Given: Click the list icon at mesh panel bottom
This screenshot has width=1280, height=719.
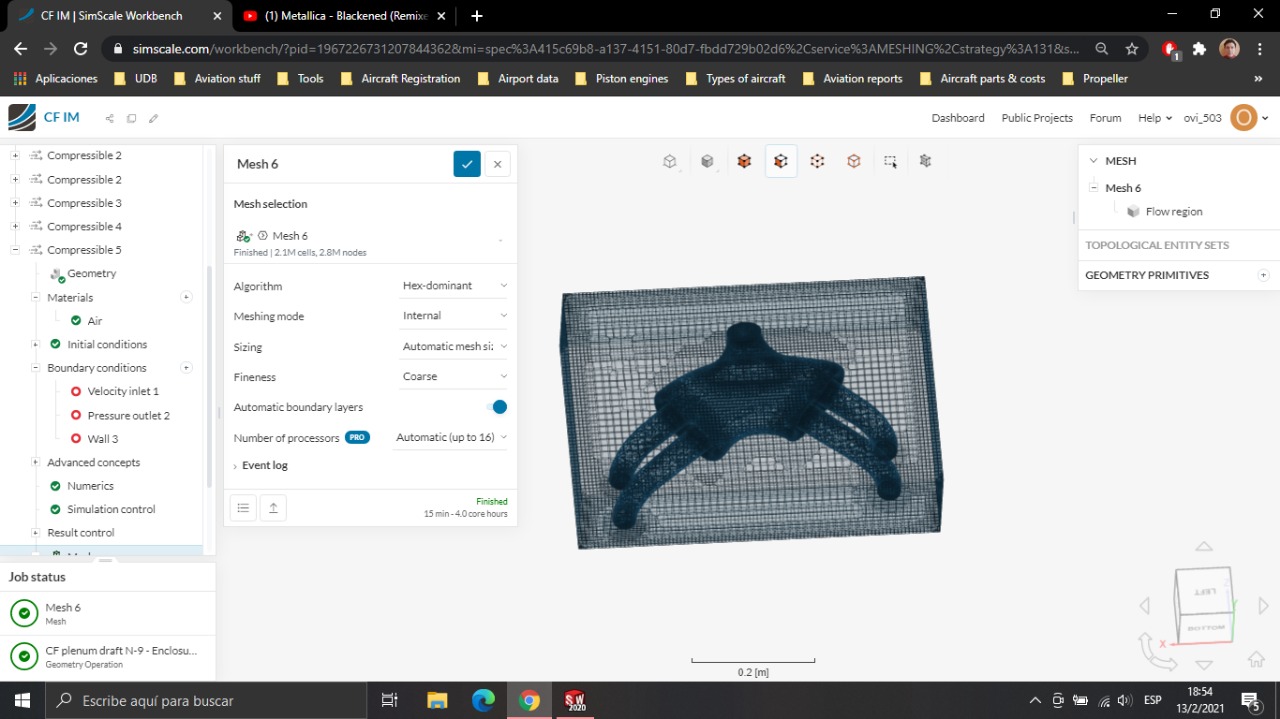Looking at the screenshot, I should (243, 508).
